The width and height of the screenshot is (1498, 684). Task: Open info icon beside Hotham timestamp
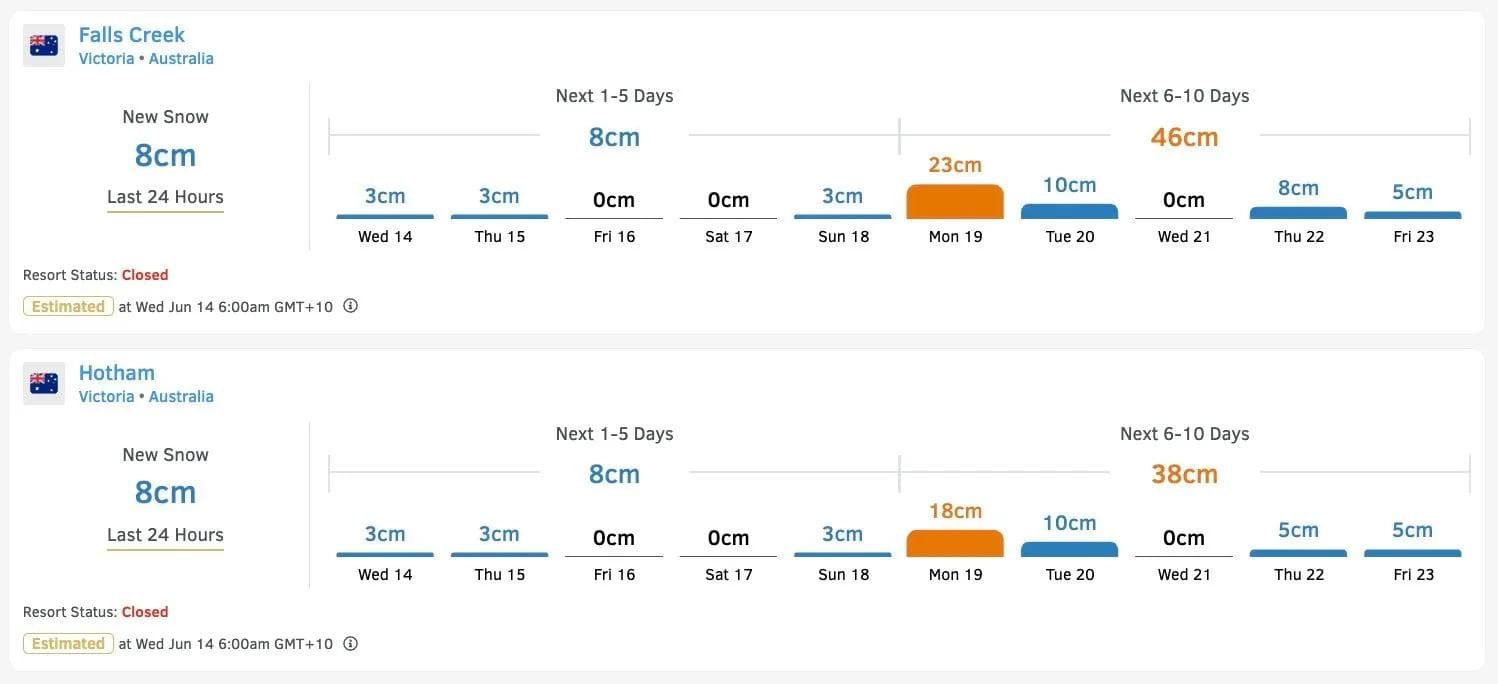pyautogui.click(x=350, y=644)
